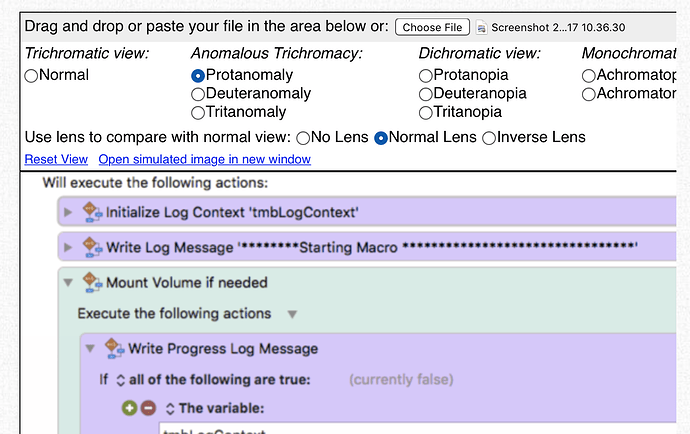
Task: Open simulated image in new window link
Action: pos(205,159)
